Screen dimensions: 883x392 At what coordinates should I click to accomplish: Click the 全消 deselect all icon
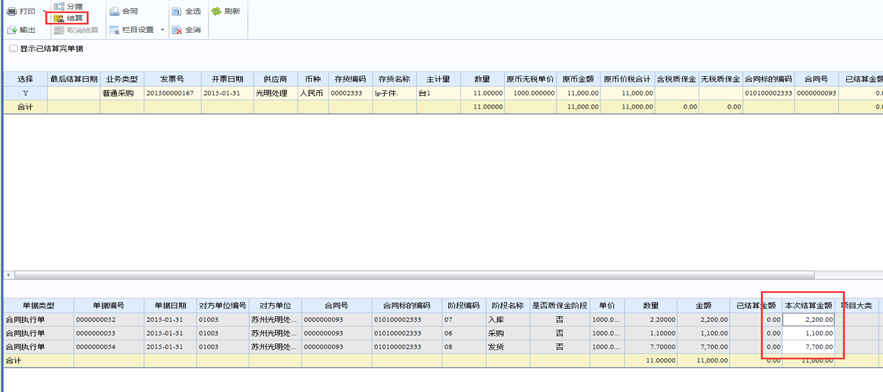coord(177,30)
